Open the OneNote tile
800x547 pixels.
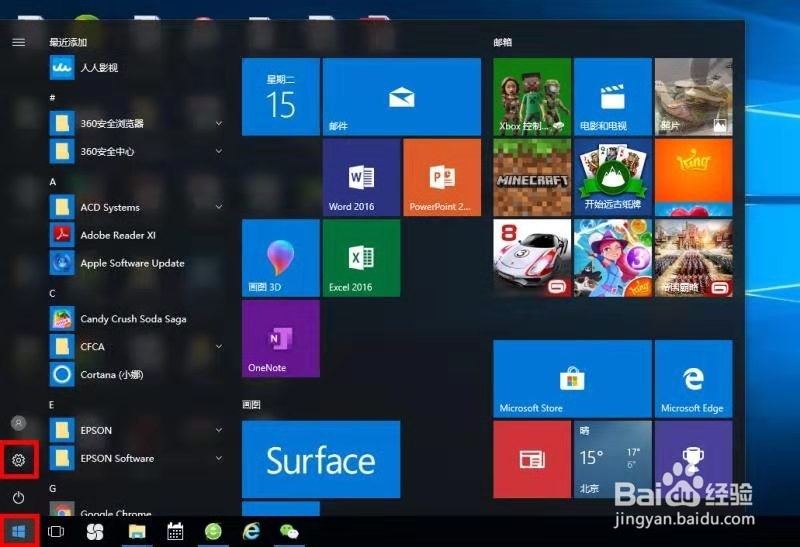pos(281,338)
